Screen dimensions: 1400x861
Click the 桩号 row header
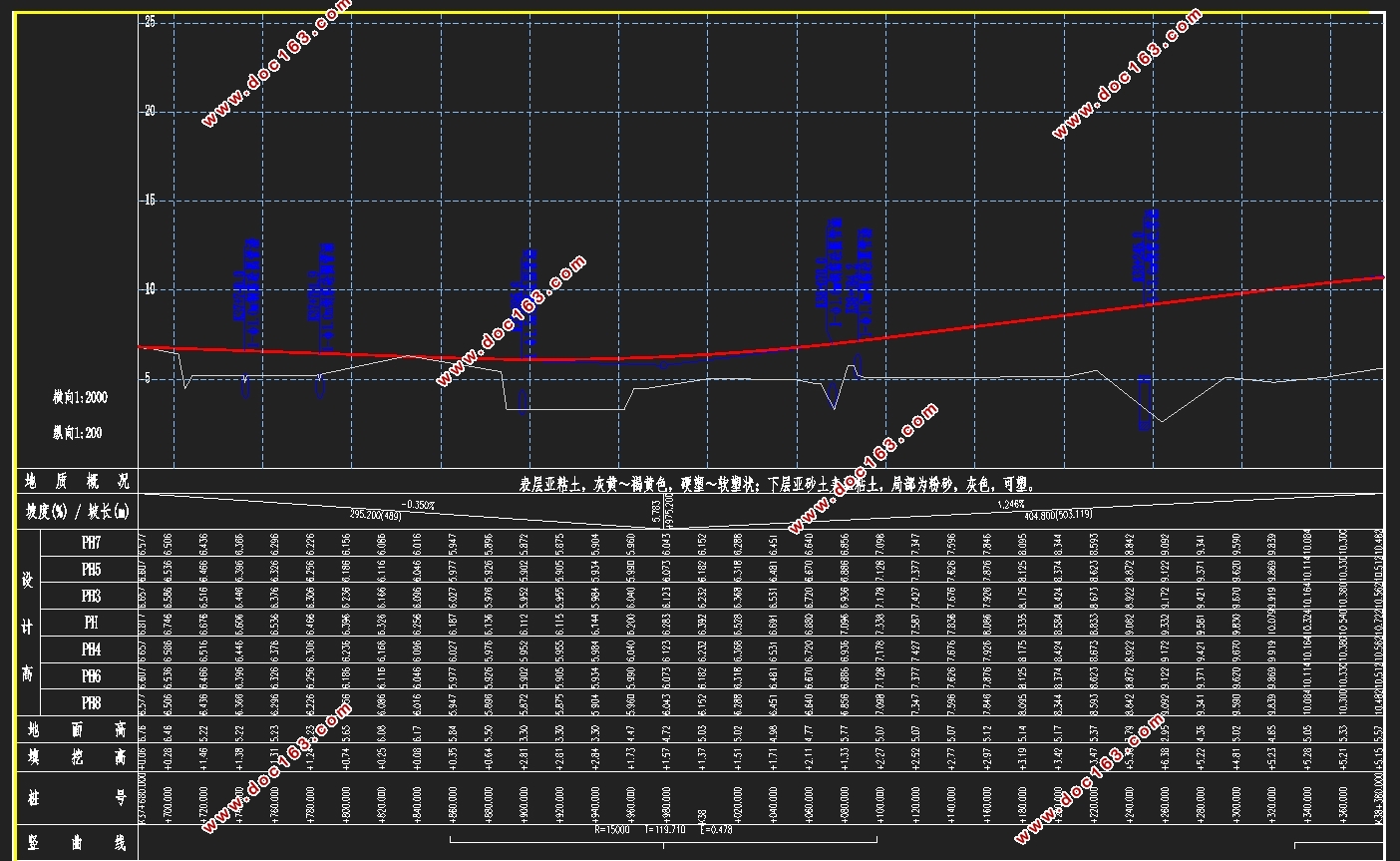coord(78,798)
